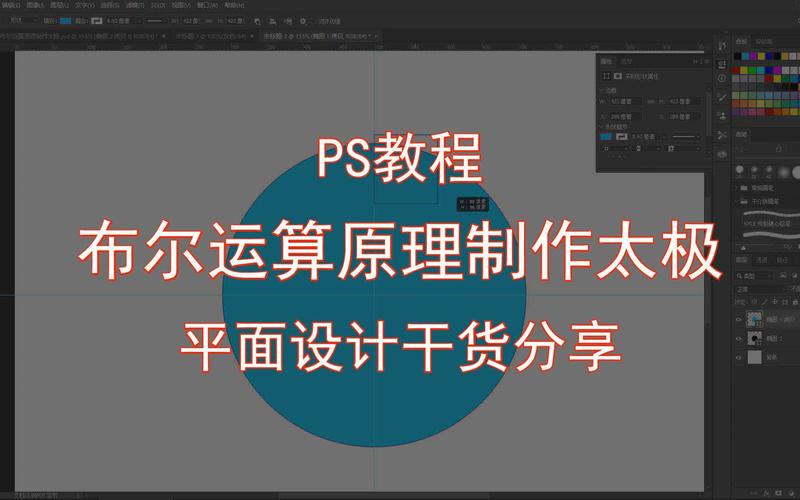This screenshot has height=500, width=800.
Task: Open the brush settings icon in side dock
Action: point(721,97)
